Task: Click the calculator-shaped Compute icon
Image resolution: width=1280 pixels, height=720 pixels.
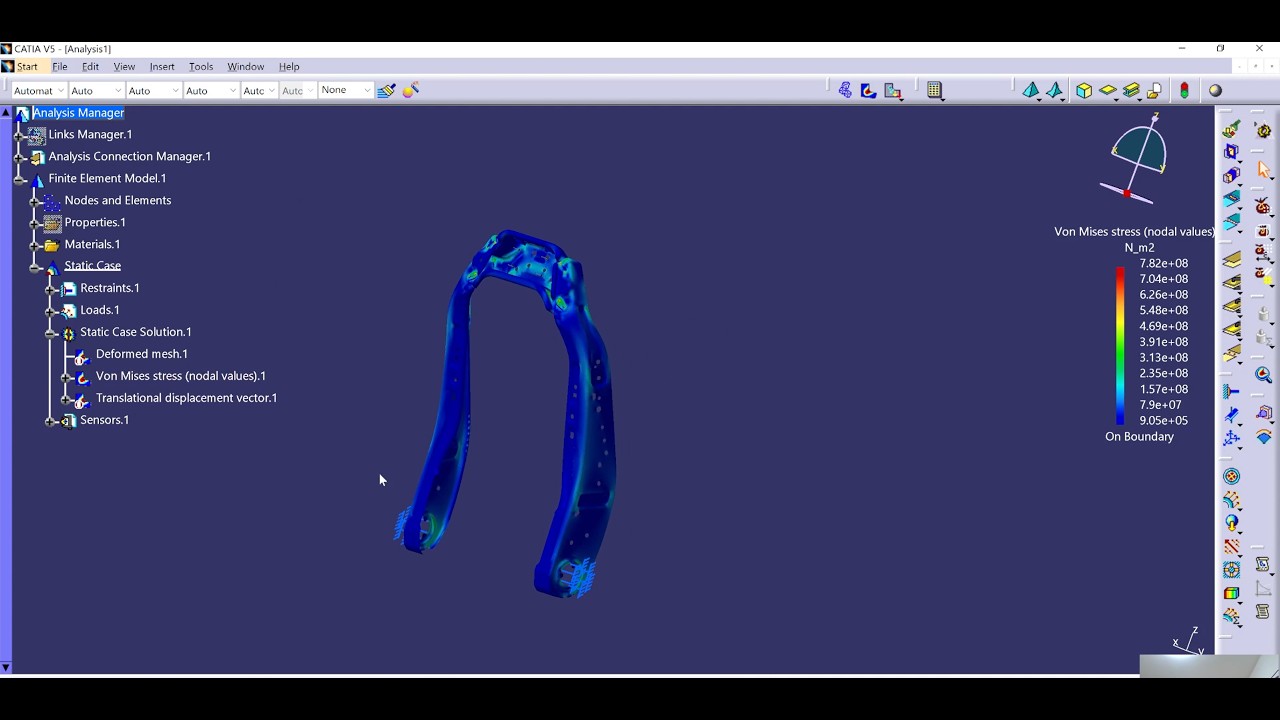Action: click(934, 90)
